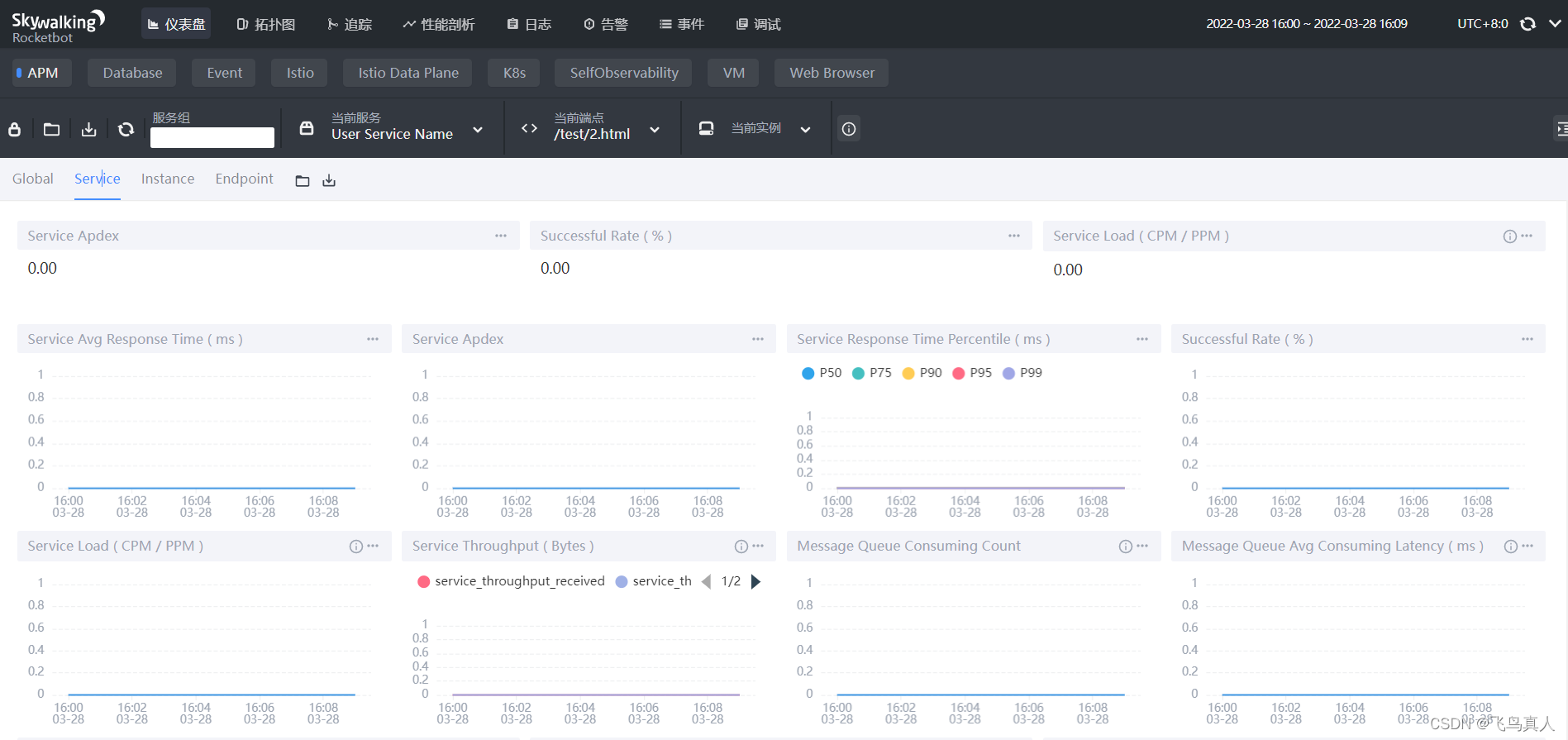Click the Skywalking Rocketbot logo
This screenshot has height=740, width=1568.
(58, 26)
